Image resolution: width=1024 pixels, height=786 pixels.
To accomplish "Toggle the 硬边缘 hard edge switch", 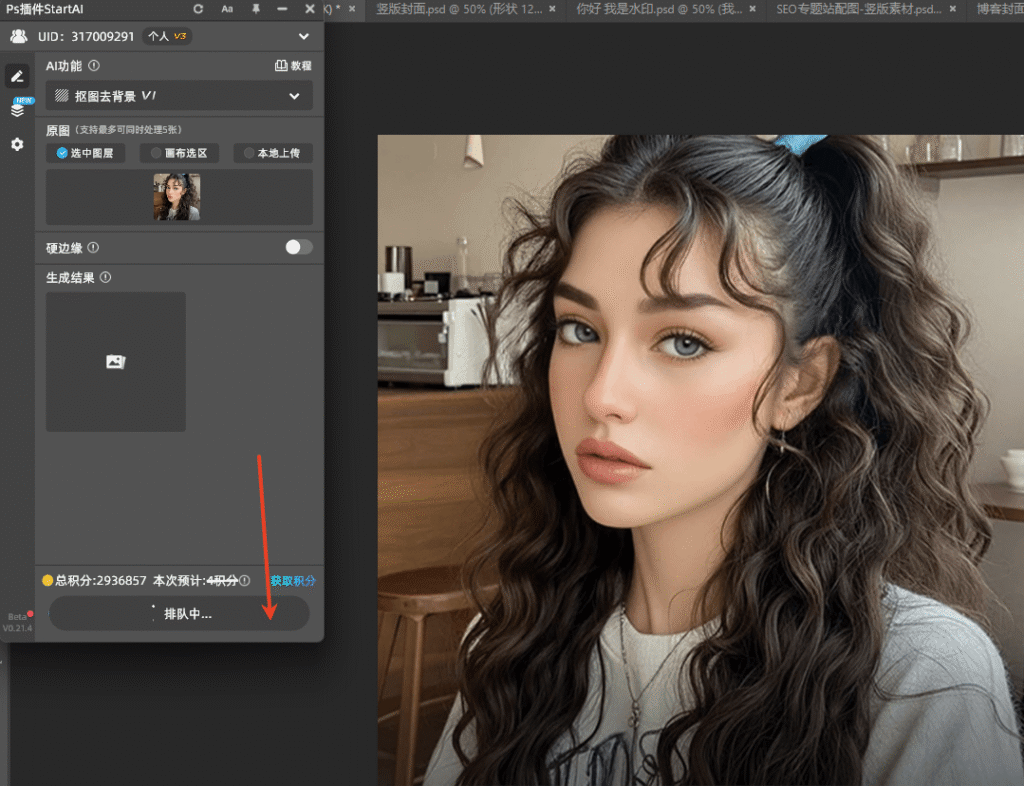I will pos(298,247).
